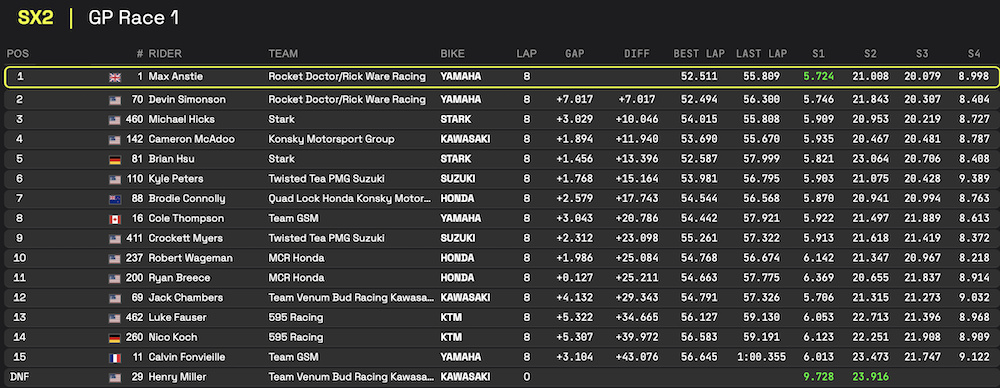Click the US flag beside Luke Fauser

(115, 318)
